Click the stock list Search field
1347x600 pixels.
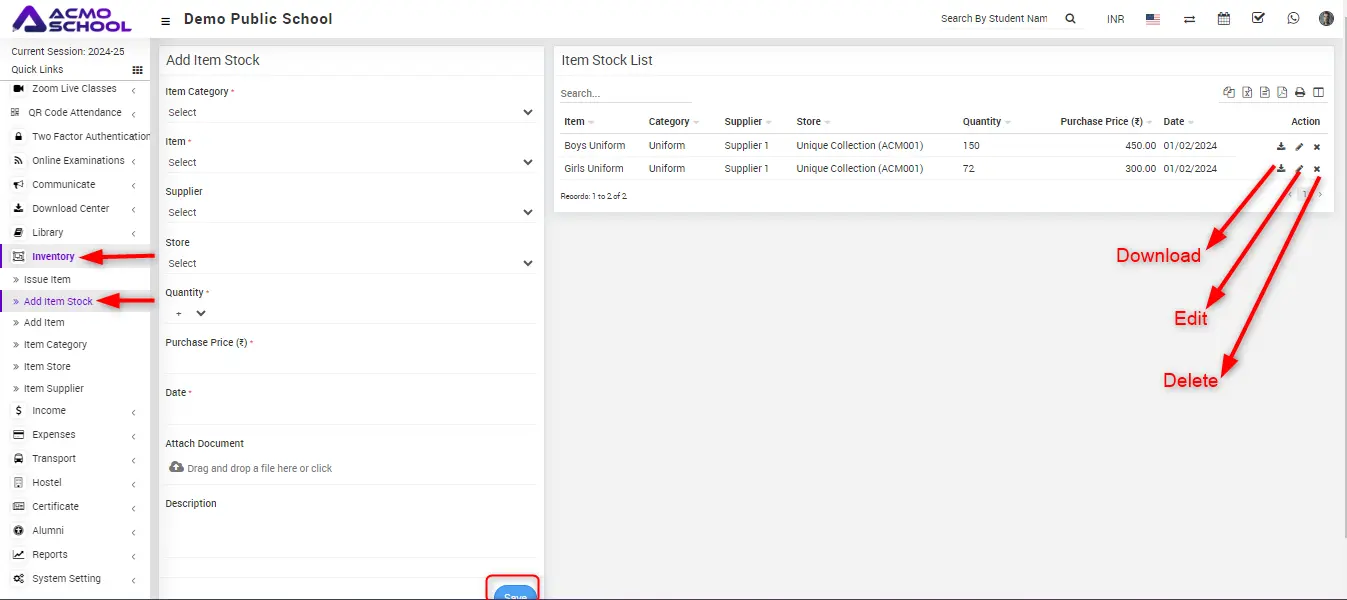624,93
